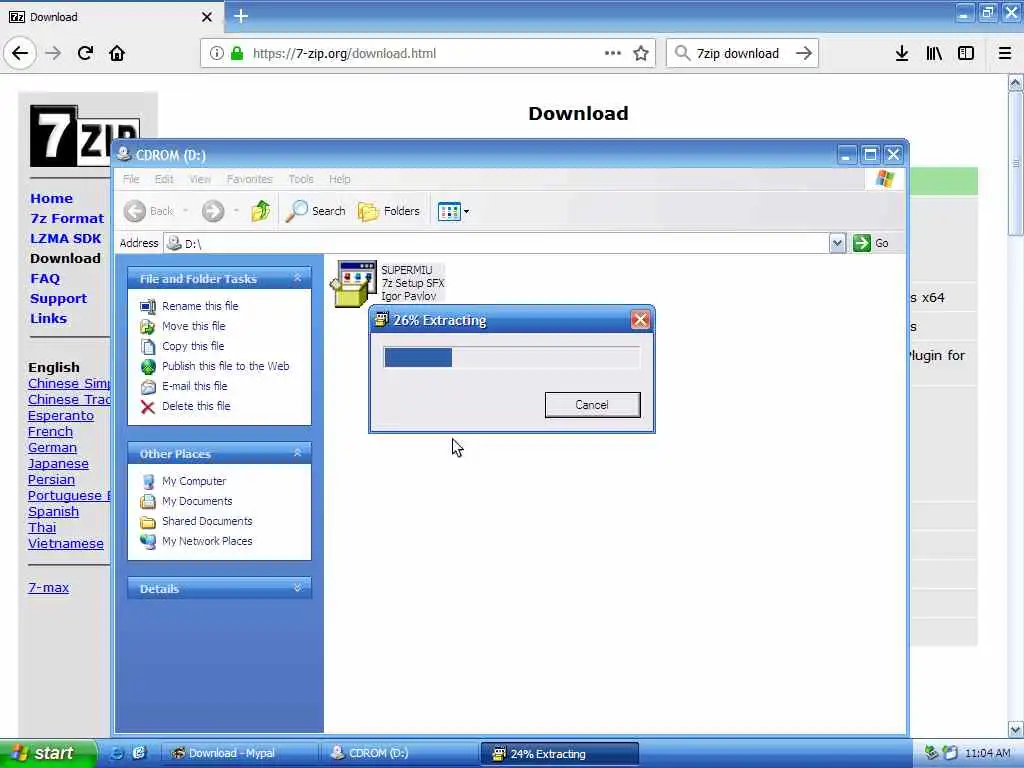Click the browser forward arrow button
The image size is (1024, 768).
point(53,54)
